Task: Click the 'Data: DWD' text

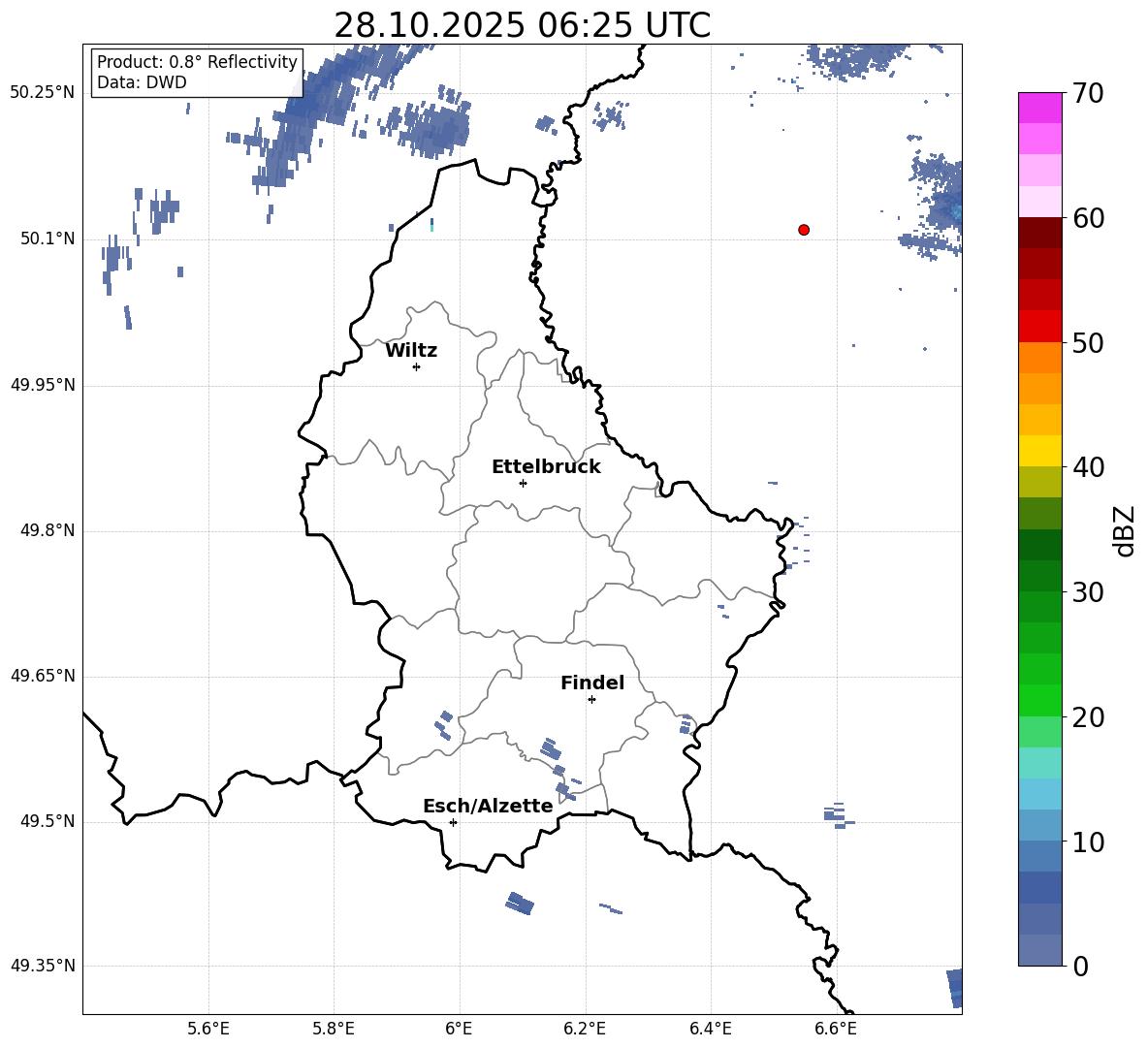Action: [142, 82]
